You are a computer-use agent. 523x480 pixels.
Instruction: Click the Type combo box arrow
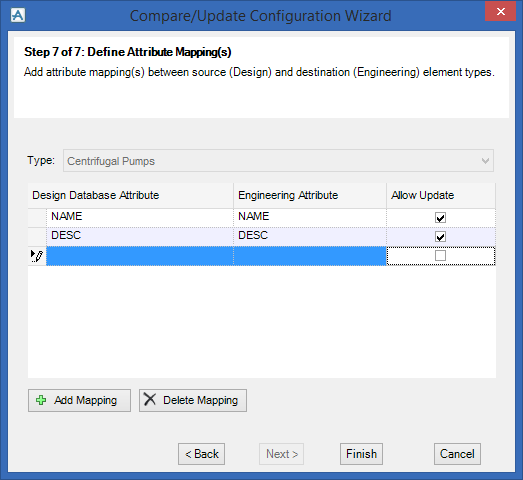[485, 161]
